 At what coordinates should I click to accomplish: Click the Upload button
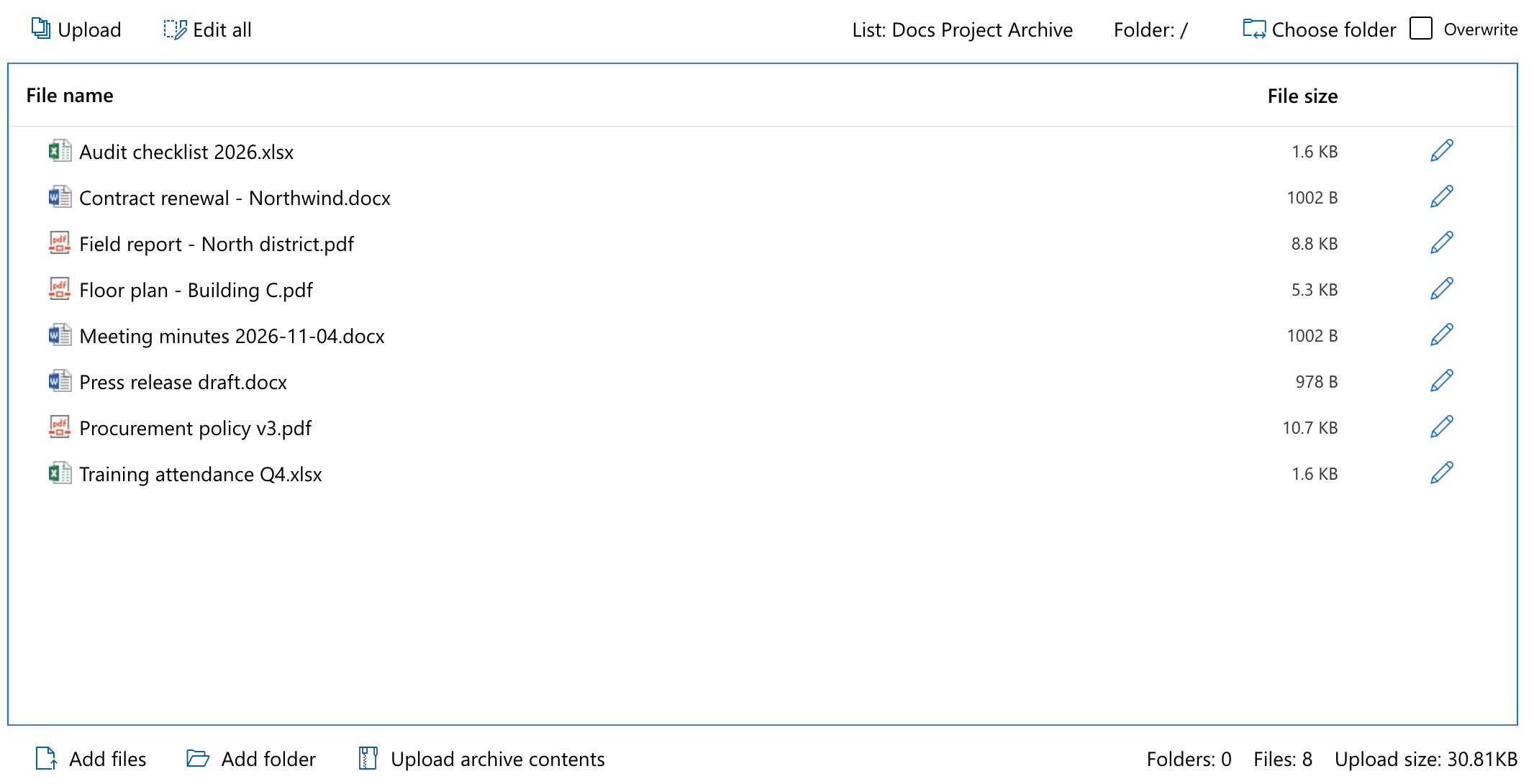coord(76,29)
